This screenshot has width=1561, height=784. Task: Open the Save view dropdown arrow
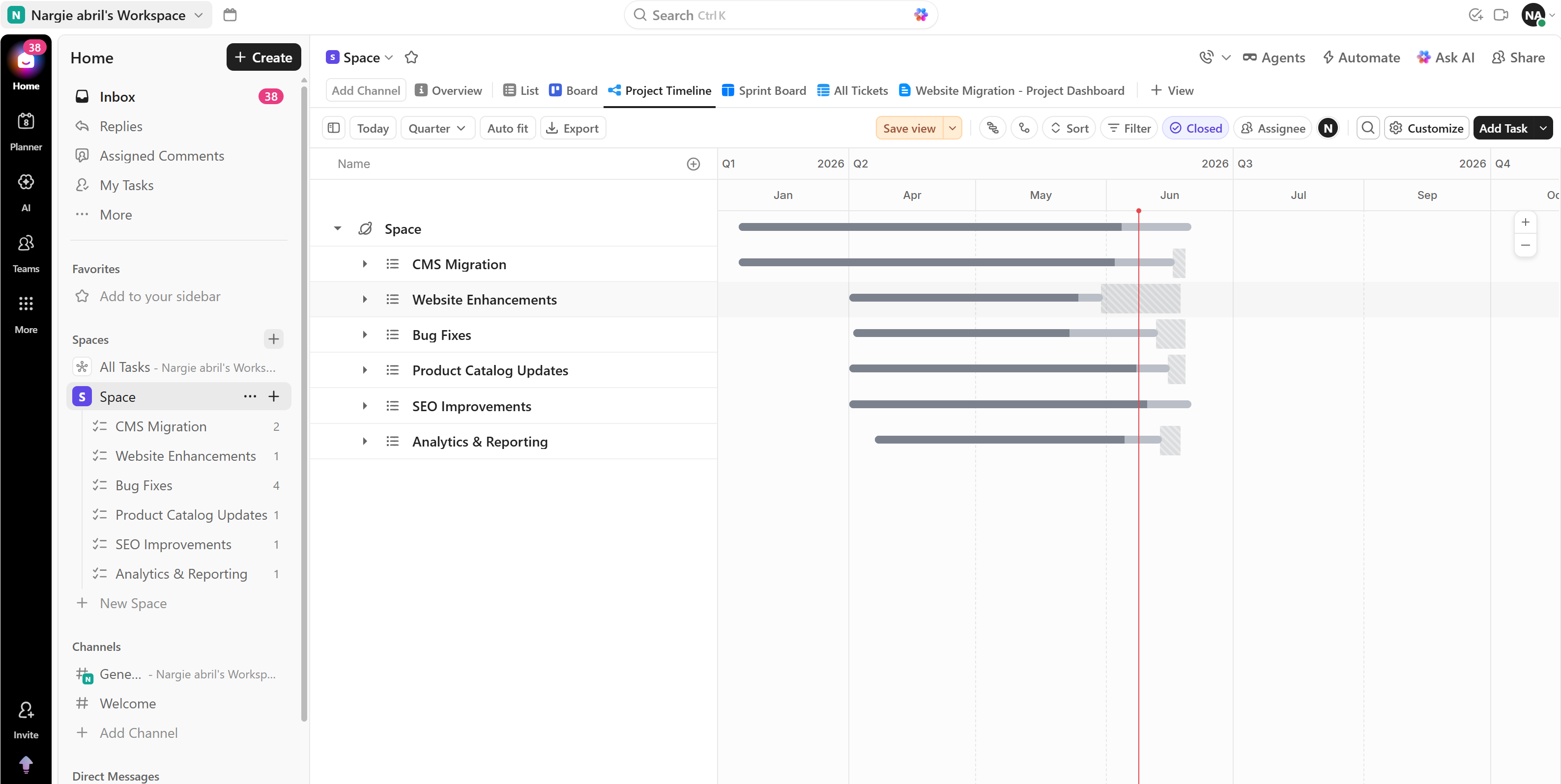tap(953, 128)
